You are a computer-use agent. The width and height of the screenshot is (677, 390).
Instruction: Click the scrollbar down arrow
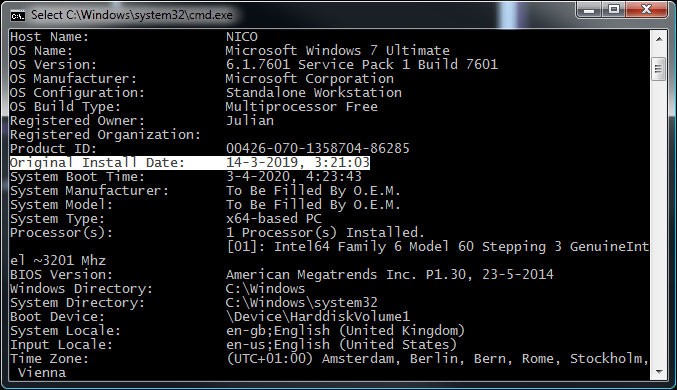pos(659,371)
